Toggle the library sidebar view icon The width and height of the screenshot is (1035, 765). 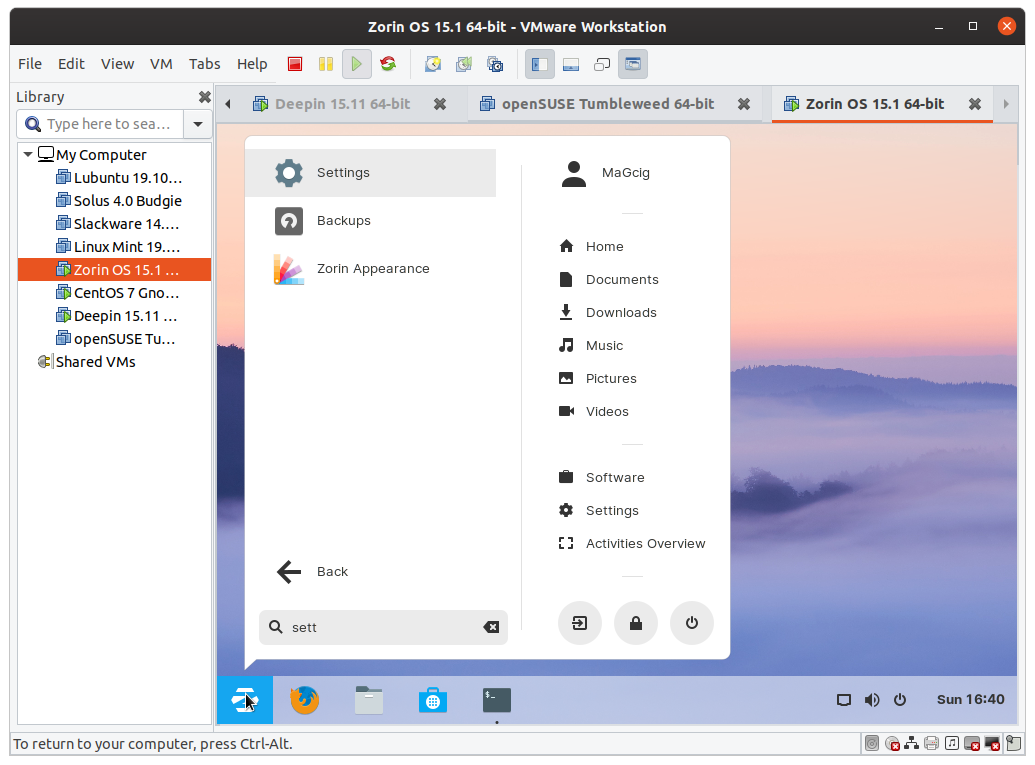(539, 64)
